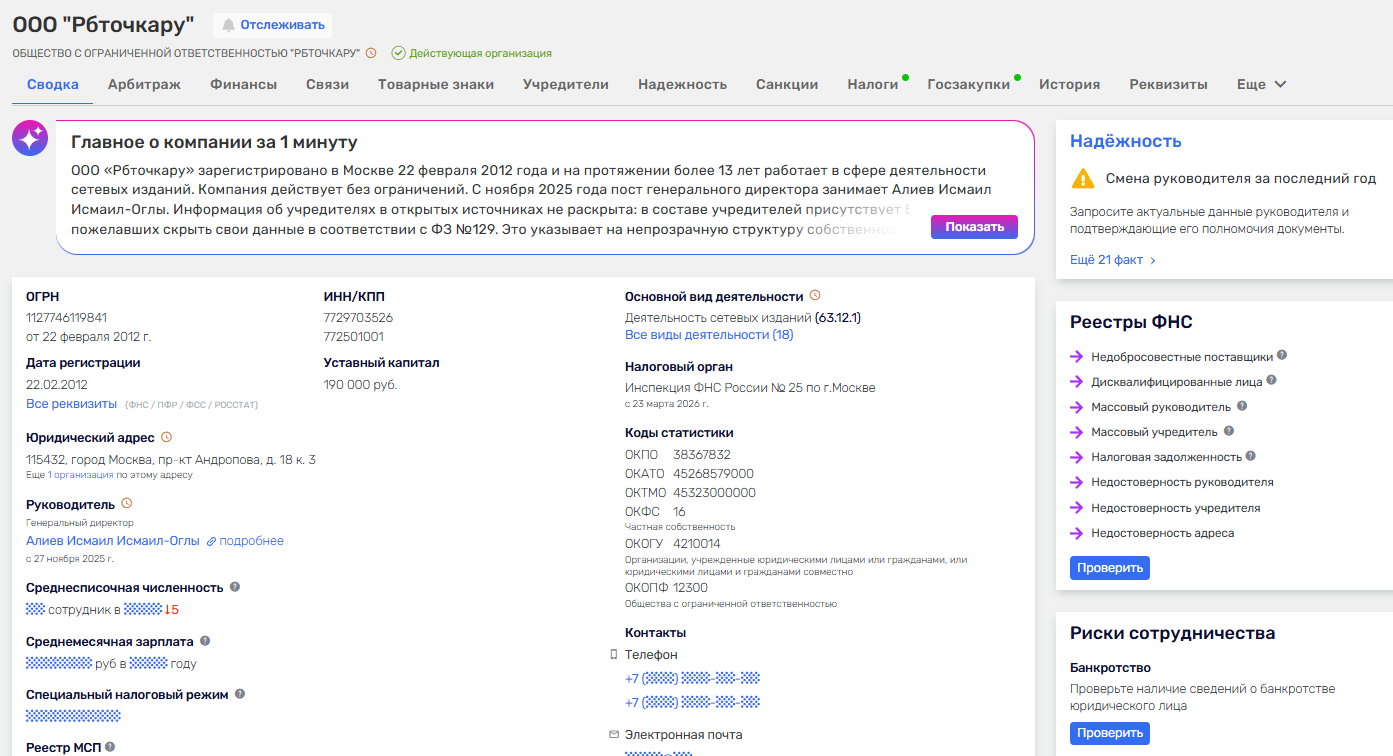Screen dimensions: 1393x756
Task: Open the Связи tab
Action: click(x=327, y=84)
